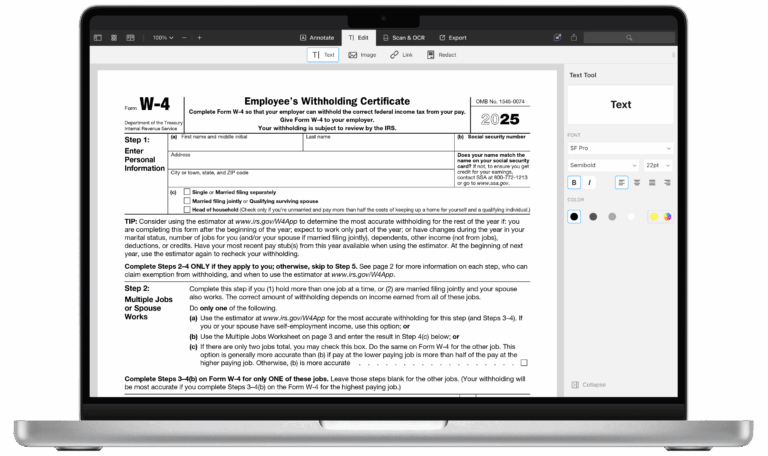Click the 2025 year label
768x456 pixels.
pos(500,119)
